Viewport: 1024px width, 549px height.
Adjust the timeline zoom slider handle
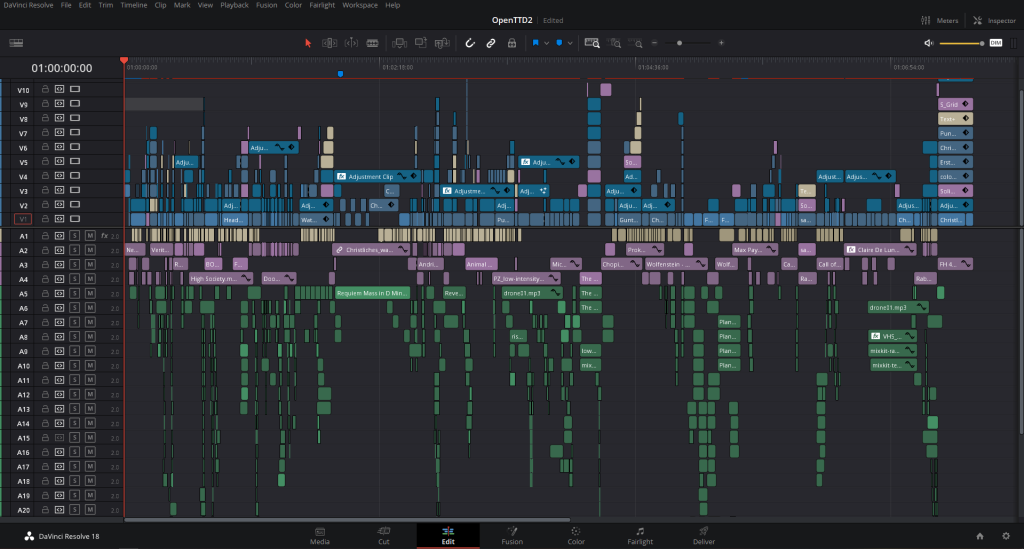click(679, 43)
